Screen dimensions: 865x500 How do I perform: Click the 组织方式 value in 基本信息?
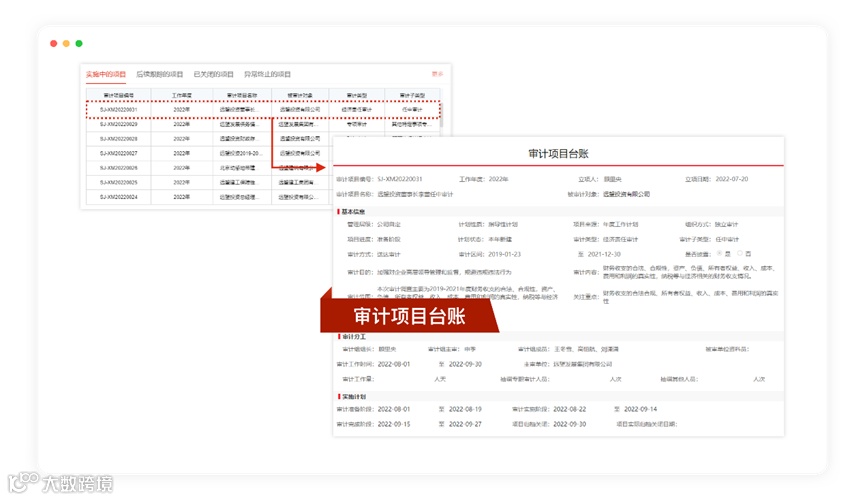click(726, 225)
